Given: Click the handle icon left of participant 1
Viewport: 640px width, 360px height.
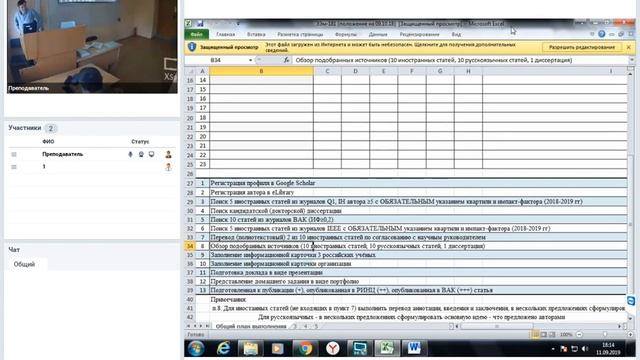Looking at the screenshot, I should (14, 167).
